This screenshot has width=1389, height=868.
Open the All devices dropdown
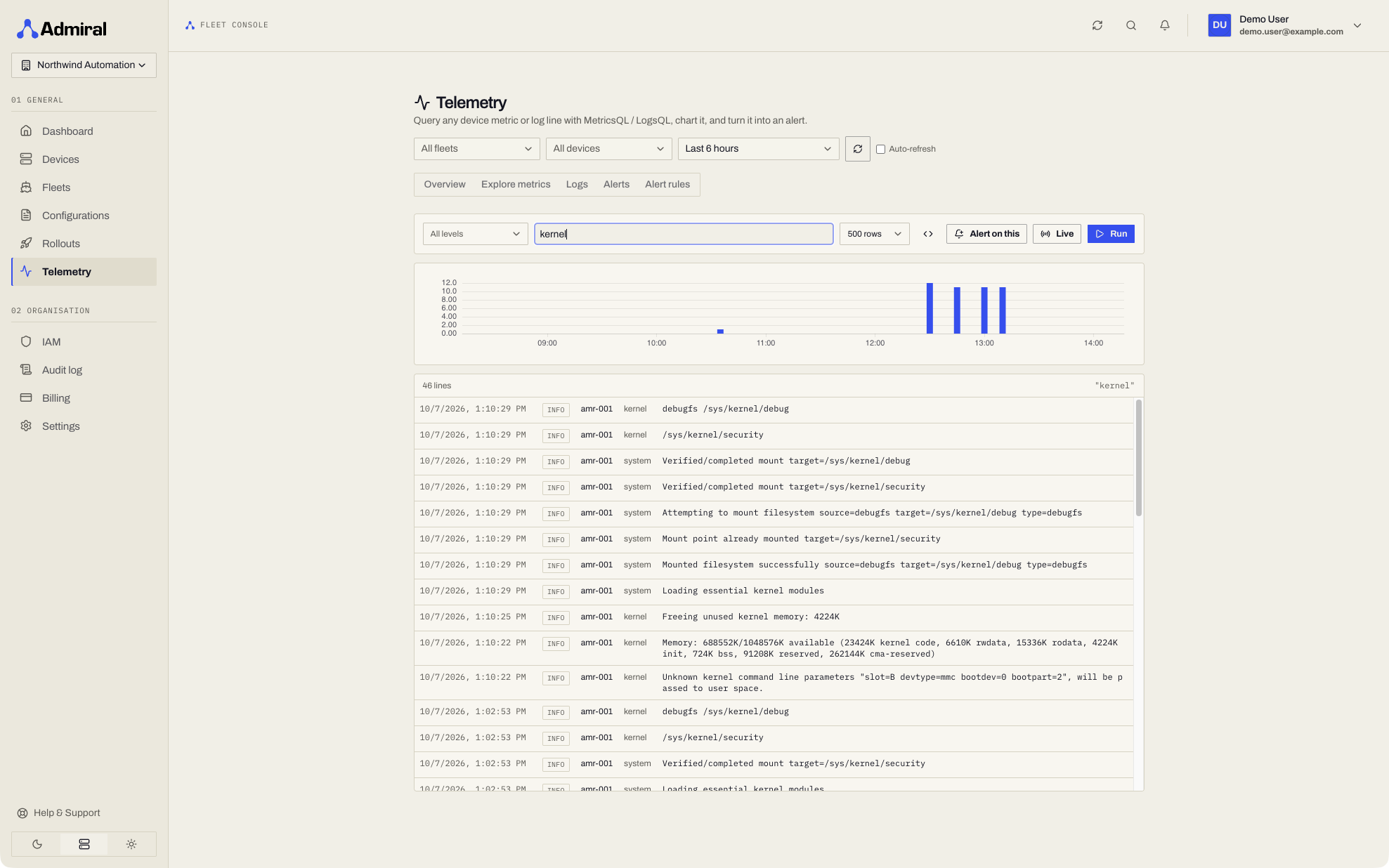pyautogui.click(x=608, y=149)
